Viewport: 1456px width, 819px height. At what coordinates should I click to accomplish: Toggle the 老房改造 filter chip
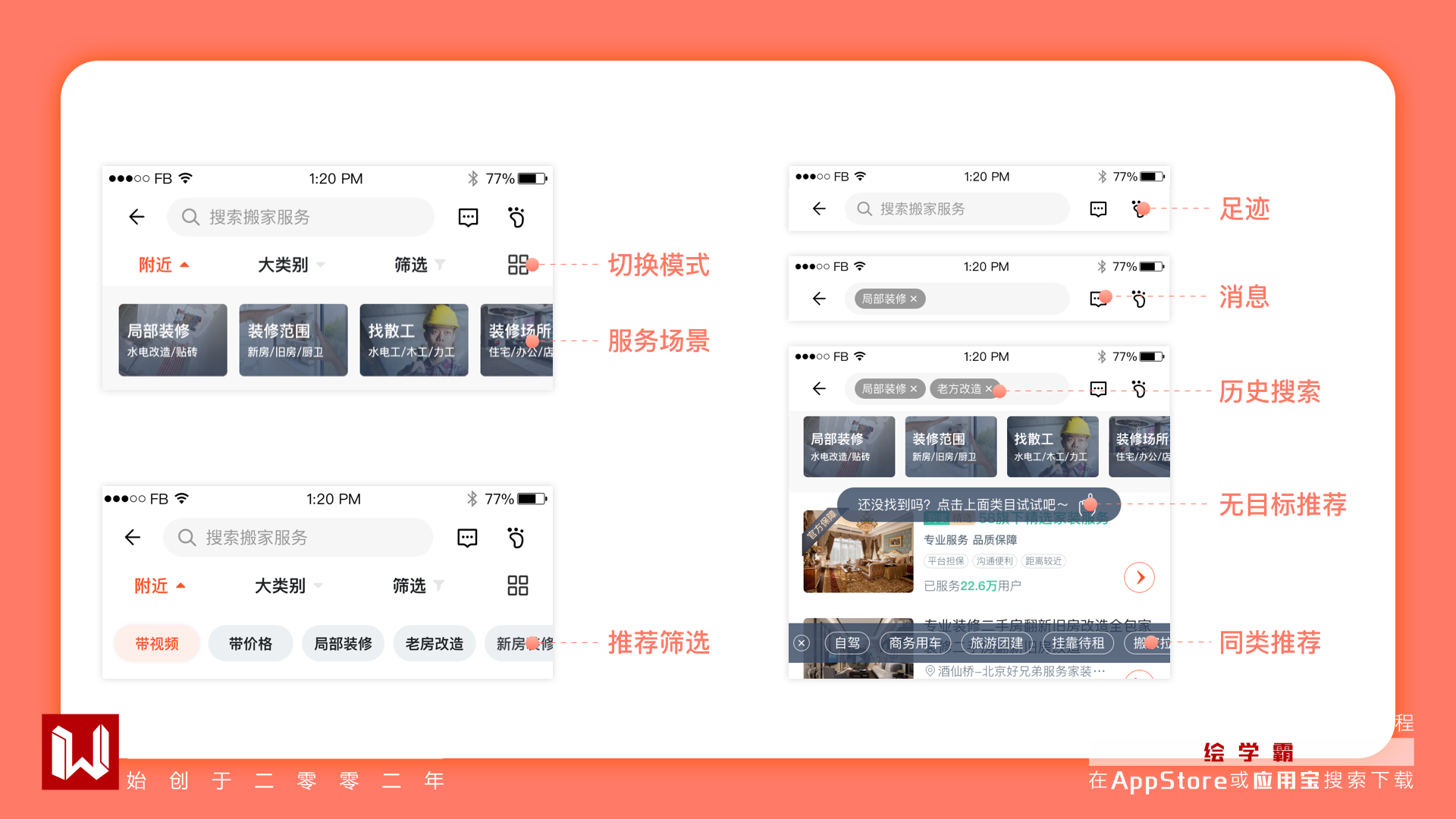point(434,644)
